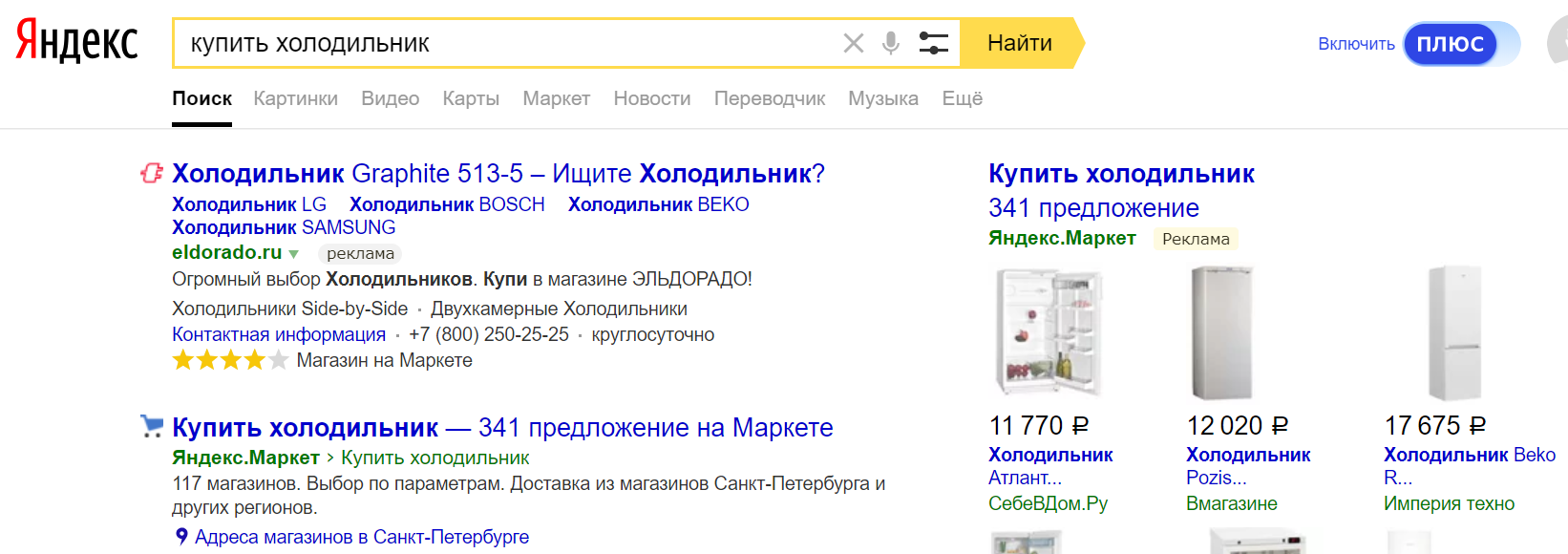Click the 'Магазин на Маркете' text
Viewport: 1568px width, 554px height.
(x=385, y=360)
